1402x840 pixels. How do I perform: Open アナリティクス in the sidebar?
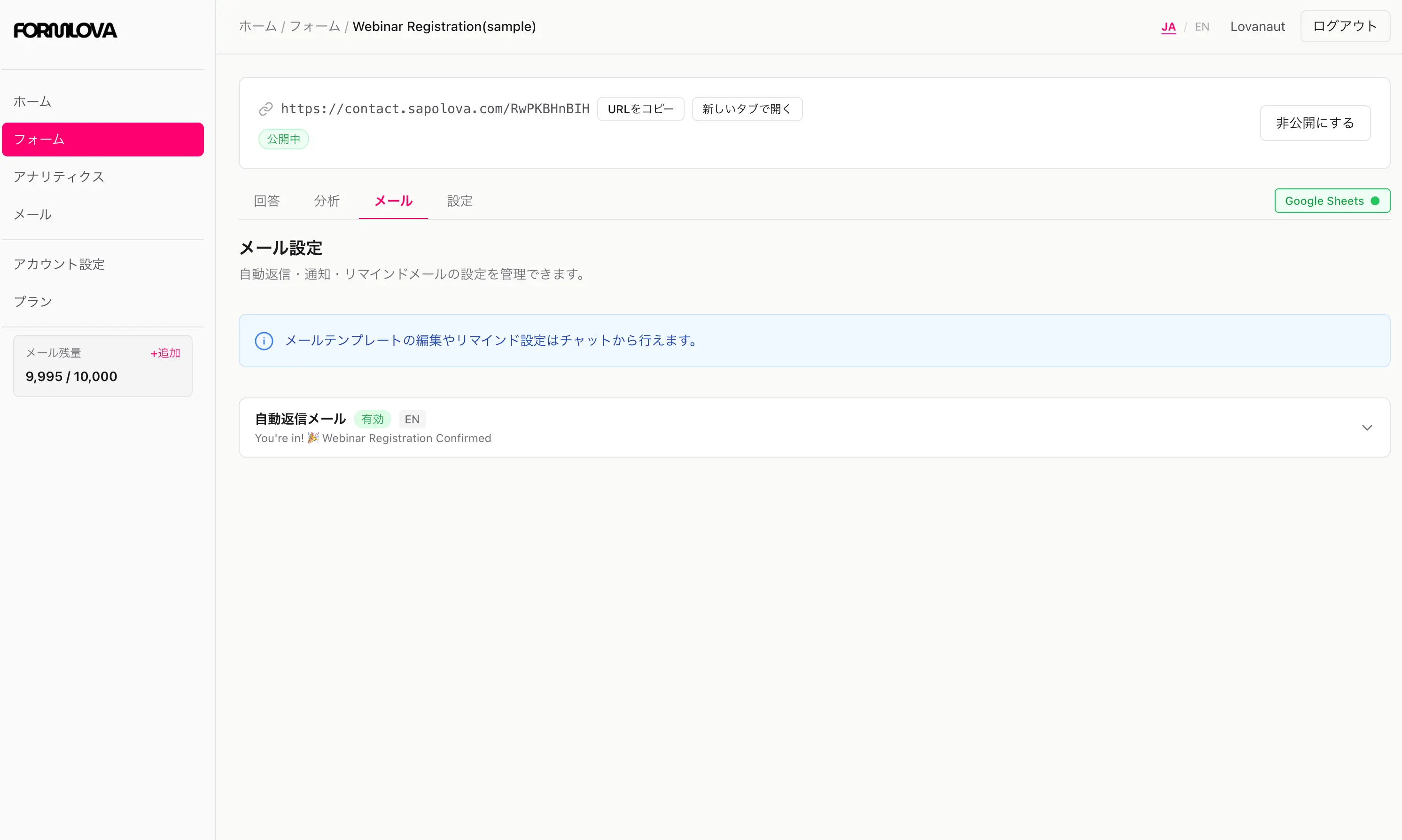coord(59,176)
